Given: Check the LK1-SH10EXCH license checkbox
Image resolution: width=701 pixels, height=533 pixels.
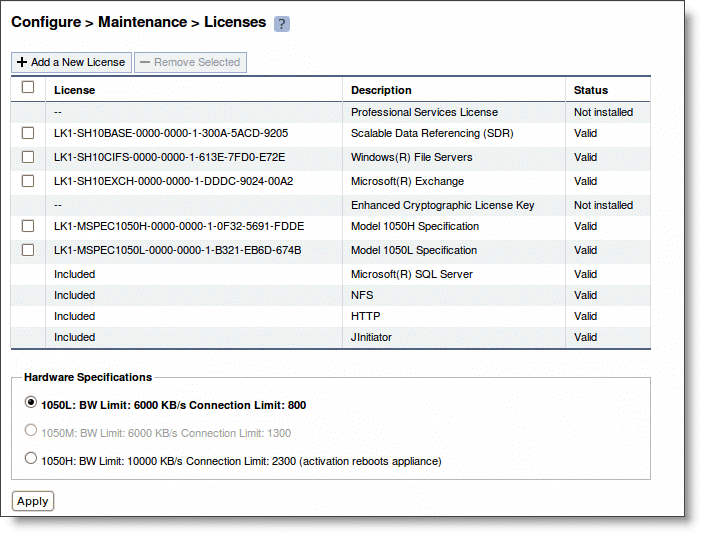Looking at the screenshot, I should (28, 181).
